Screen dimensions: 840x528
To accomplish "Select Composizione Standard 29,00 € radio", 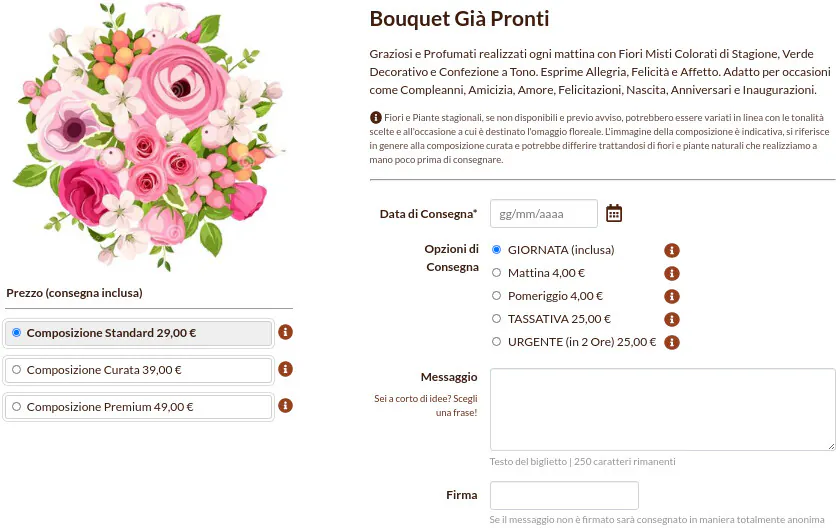I will pos(16,333).
